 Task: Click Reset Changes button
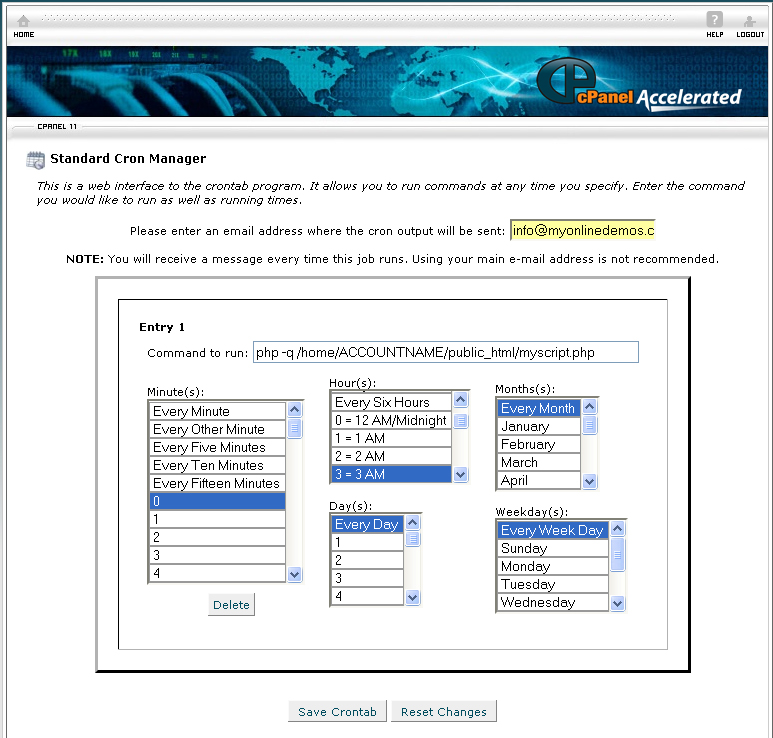[x=444, y=711]
